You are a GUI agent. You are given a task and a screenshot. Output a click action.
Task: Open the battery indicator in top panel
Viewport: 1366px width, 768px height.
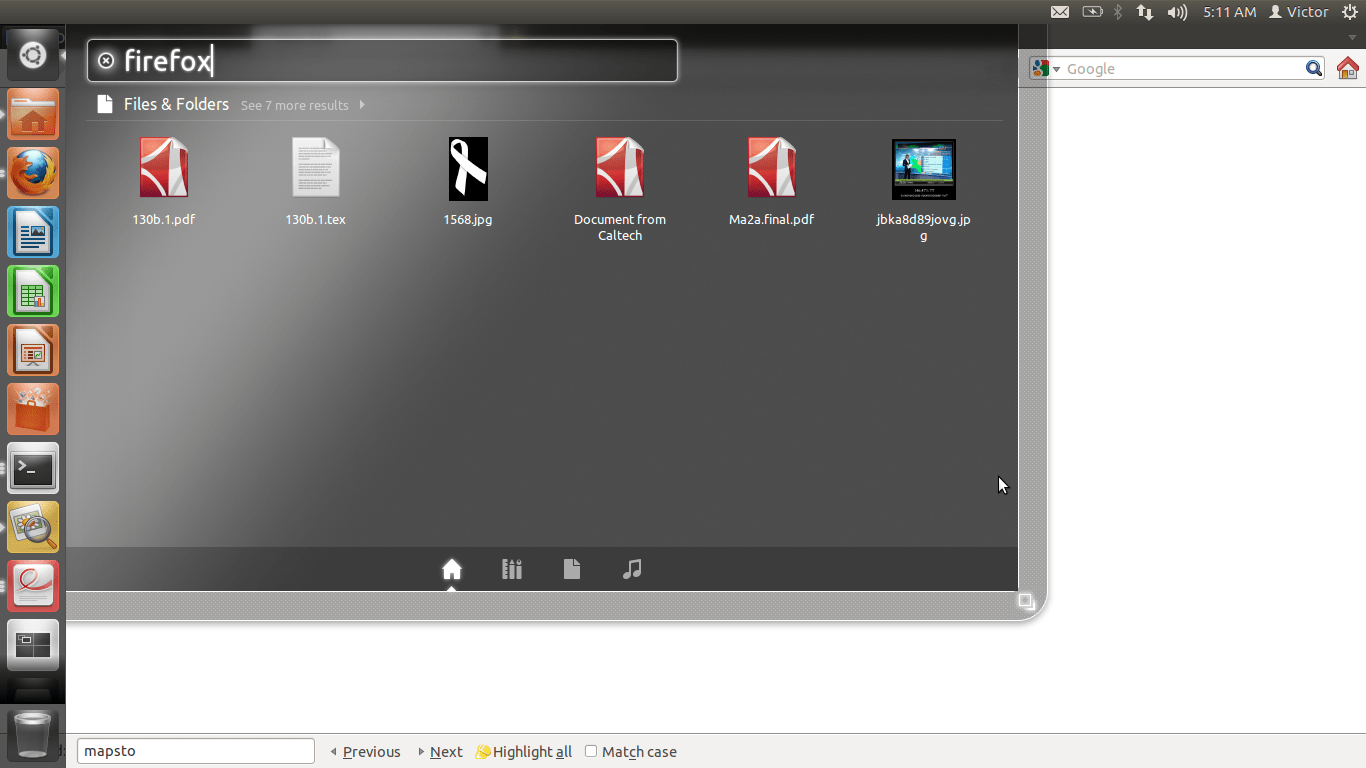click(1092, 12)
